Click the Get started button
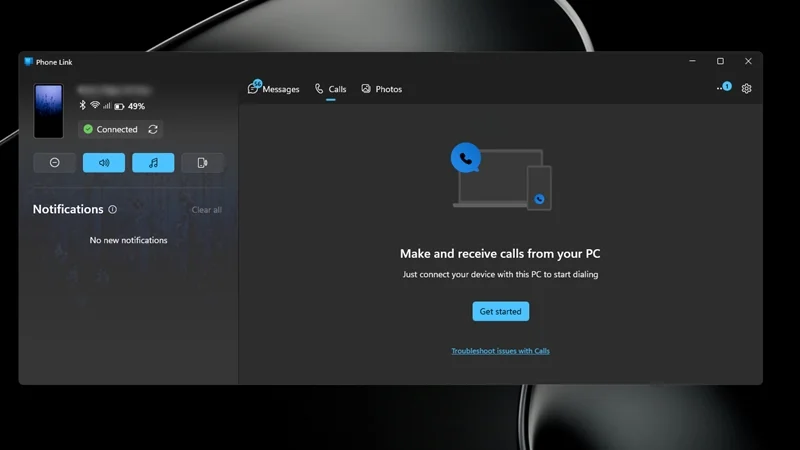Viewport: 800px width, 450px height. 501,311
